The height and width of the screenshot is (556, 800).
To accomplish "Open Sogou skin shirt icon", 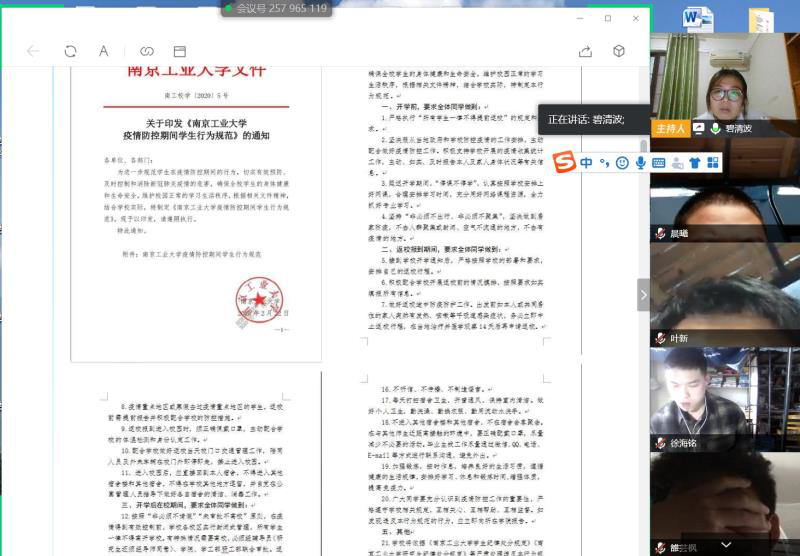I will coord(694,162).
